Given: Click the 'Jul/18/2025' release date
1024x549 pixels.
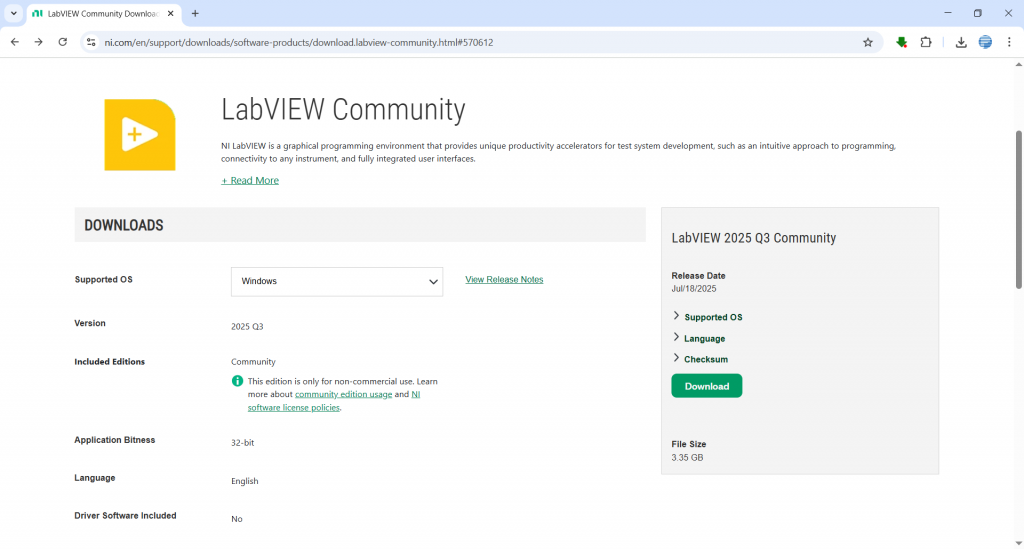Looking at the screenshot, I should click(694, 289).
